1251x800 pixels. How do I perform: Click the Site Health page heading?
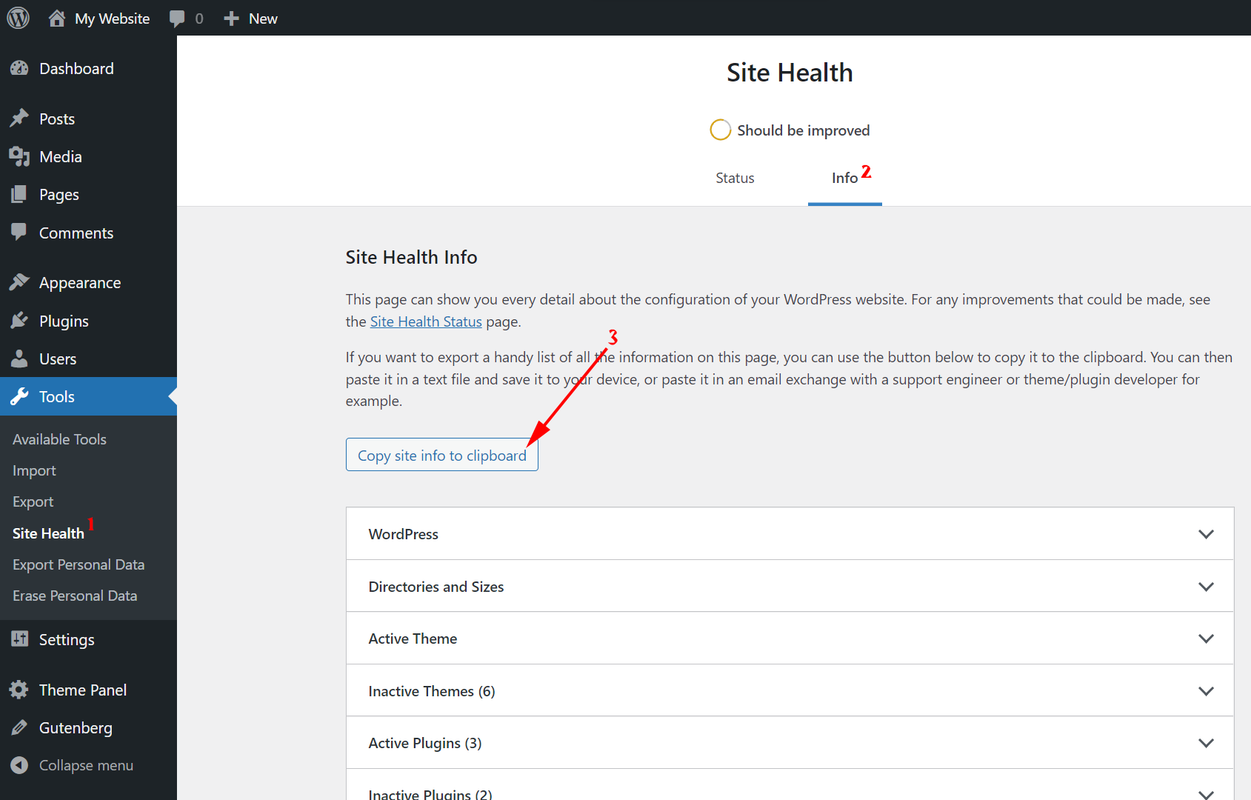coord(790,72)
